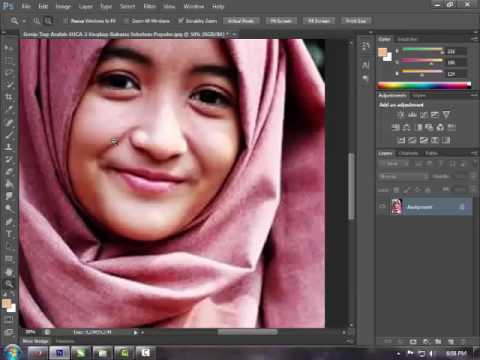Toggle lock all in Layers panel
Screen dimensions: 480x360
[x=428, y=190]
